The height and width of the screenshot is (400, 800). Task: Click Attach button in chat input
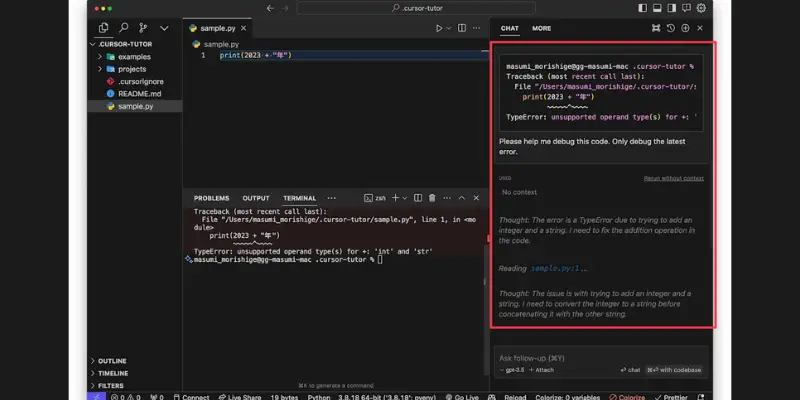(x=541, y=370)
